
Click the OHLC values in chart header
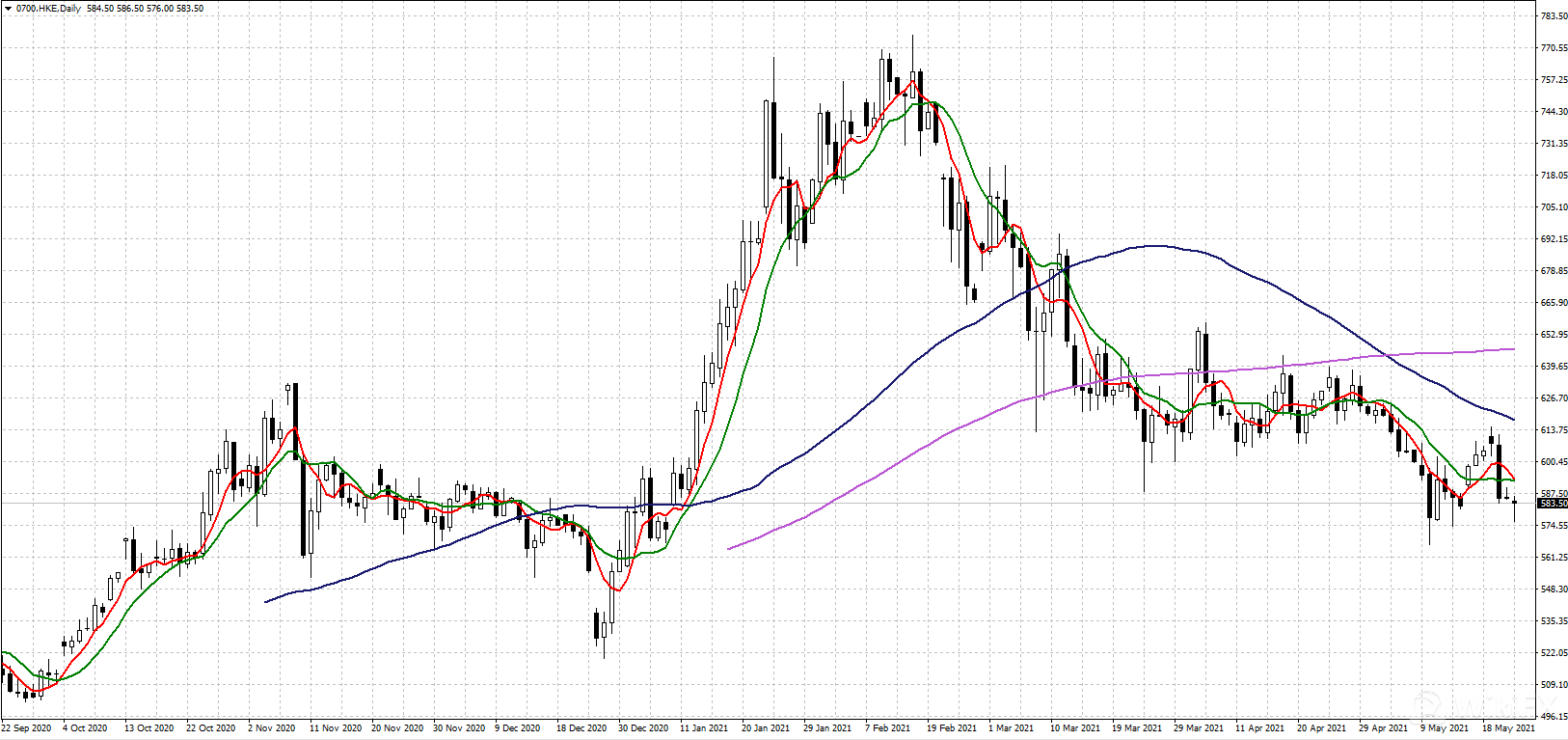pyautogui.click(x=145, y=9)
